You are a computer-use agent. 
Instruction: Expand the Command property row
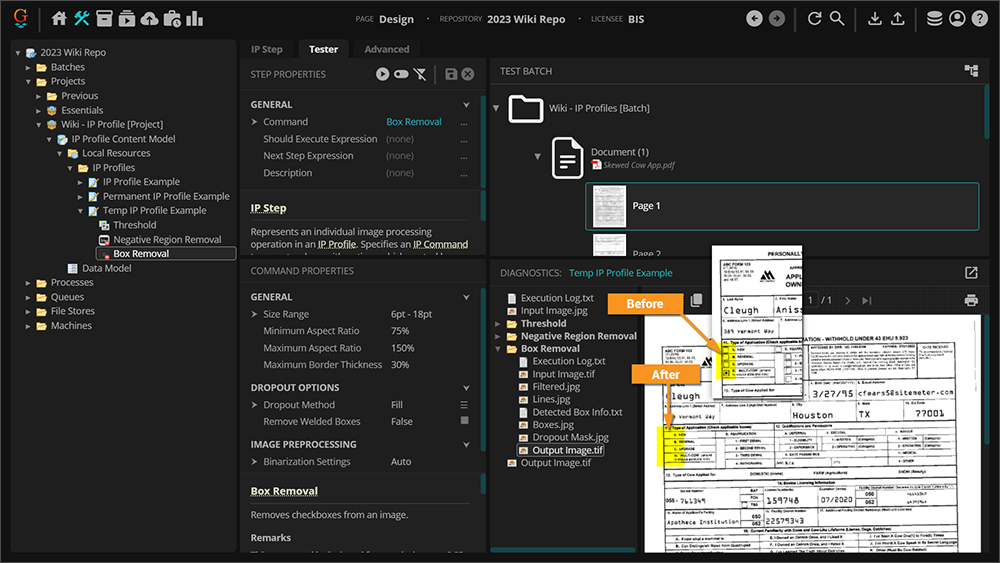pyautogui.click(x=254, y=121)
